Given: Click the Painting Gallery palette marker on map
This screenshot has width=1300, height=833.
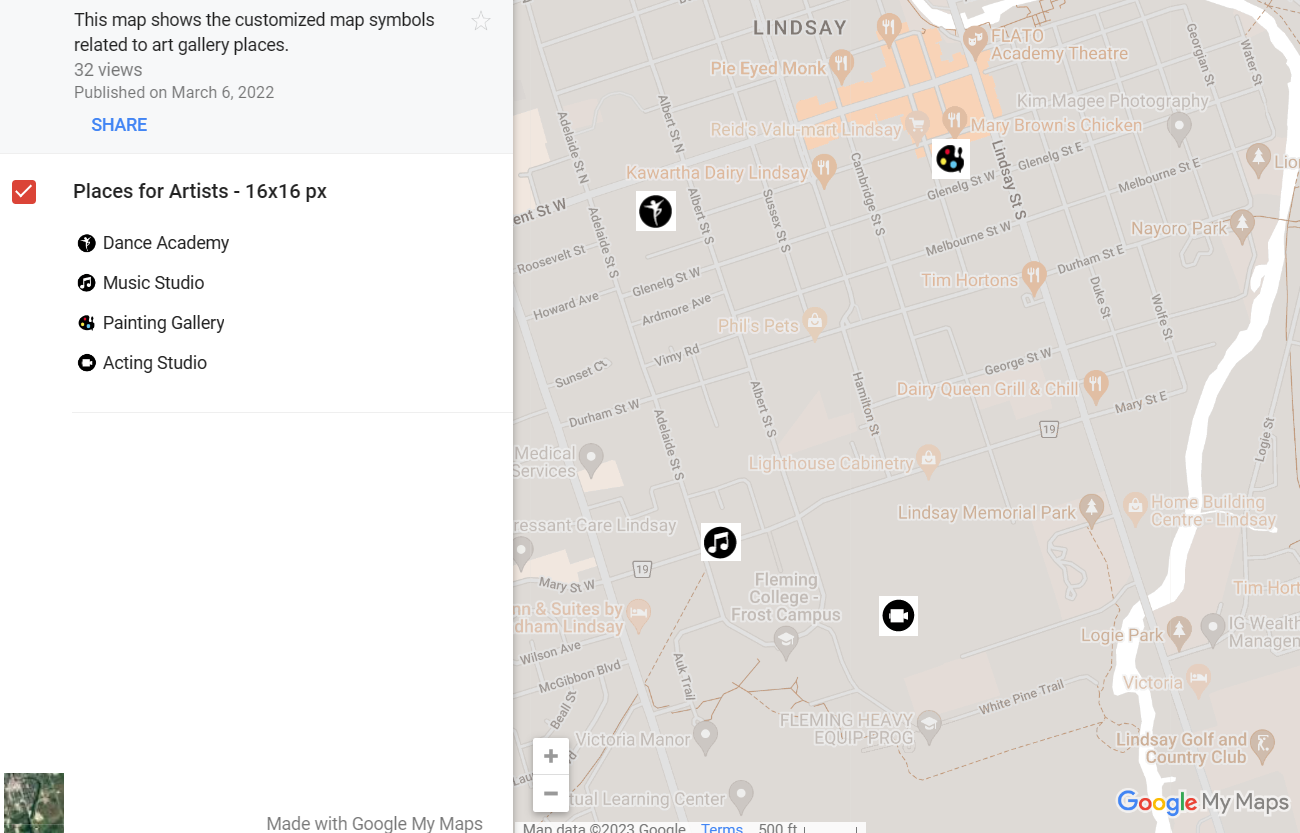Looking at the screenshot, I should click(950, 158).
